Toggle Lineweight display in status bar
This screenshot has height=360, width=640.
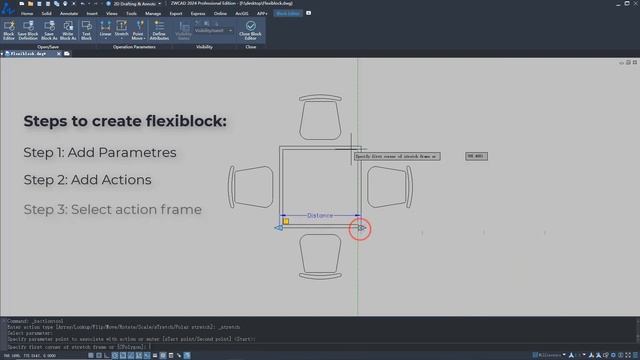coord(155,356)
